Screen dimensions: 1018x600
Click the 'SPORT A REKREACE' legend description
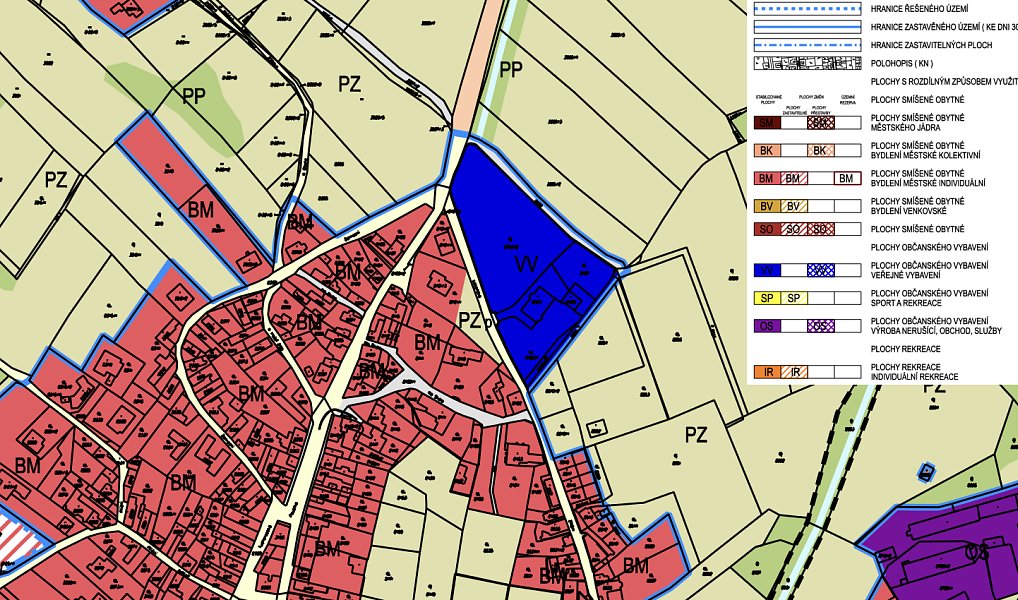[x=907, y=303]
